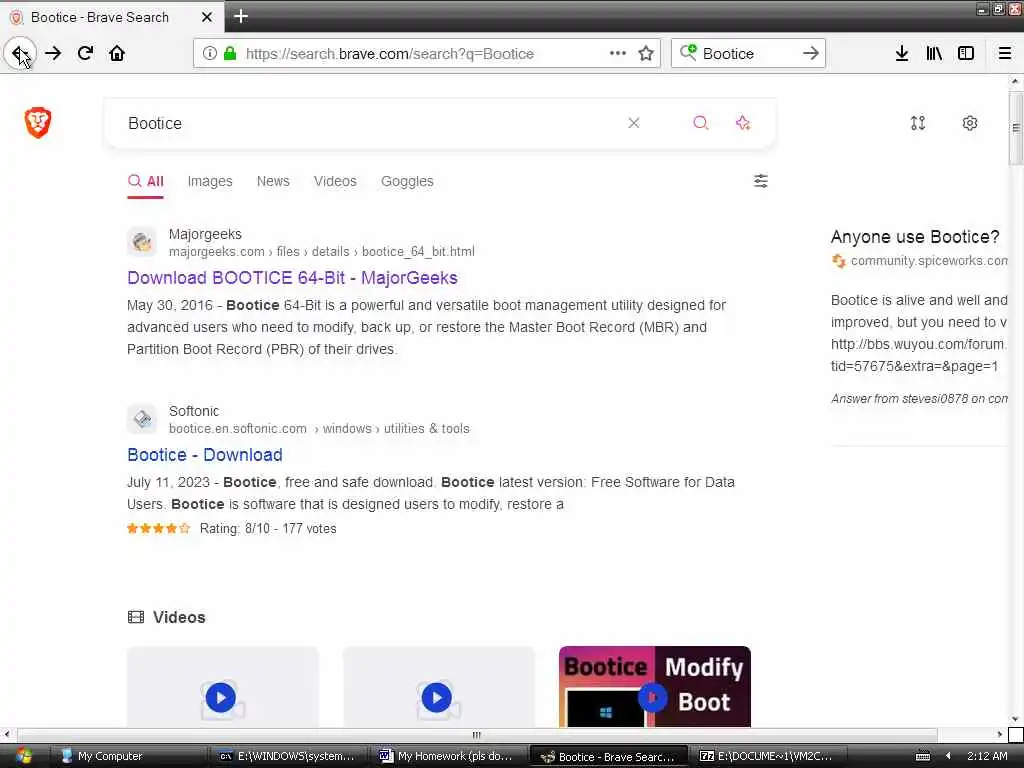Switch to My Homework Word document
Screen dimensions: 1024x768
pyautogui.click(x=447, y=756)
